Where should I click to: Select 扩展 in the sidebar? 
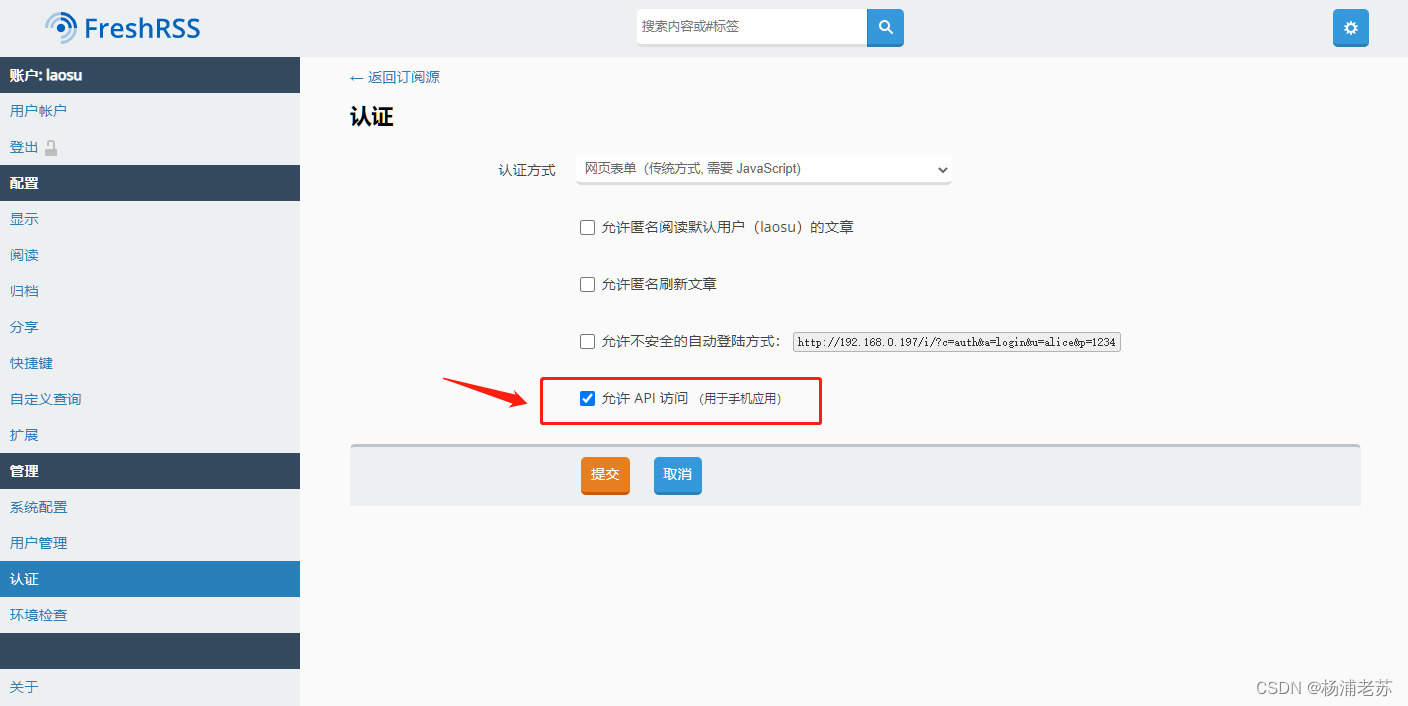point(24,434)
